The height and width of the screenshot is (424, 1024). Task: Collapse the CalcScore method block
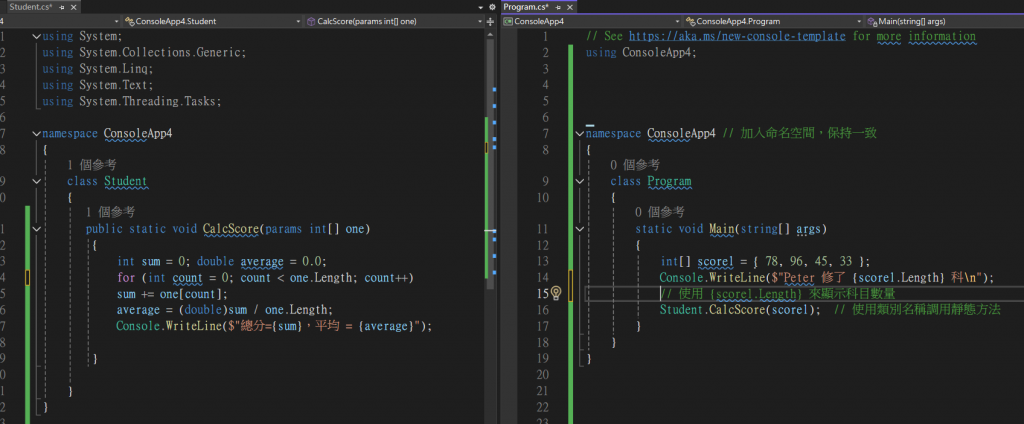tap(37, 229)
